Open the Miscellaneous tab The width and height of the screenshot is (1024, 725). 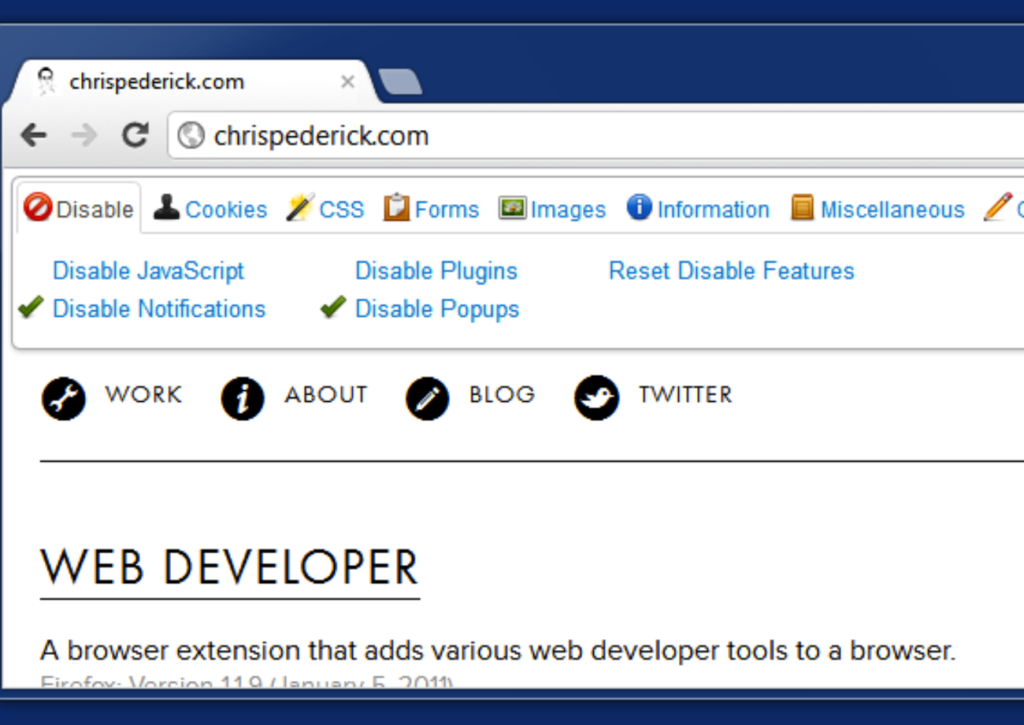pos(877,209)
